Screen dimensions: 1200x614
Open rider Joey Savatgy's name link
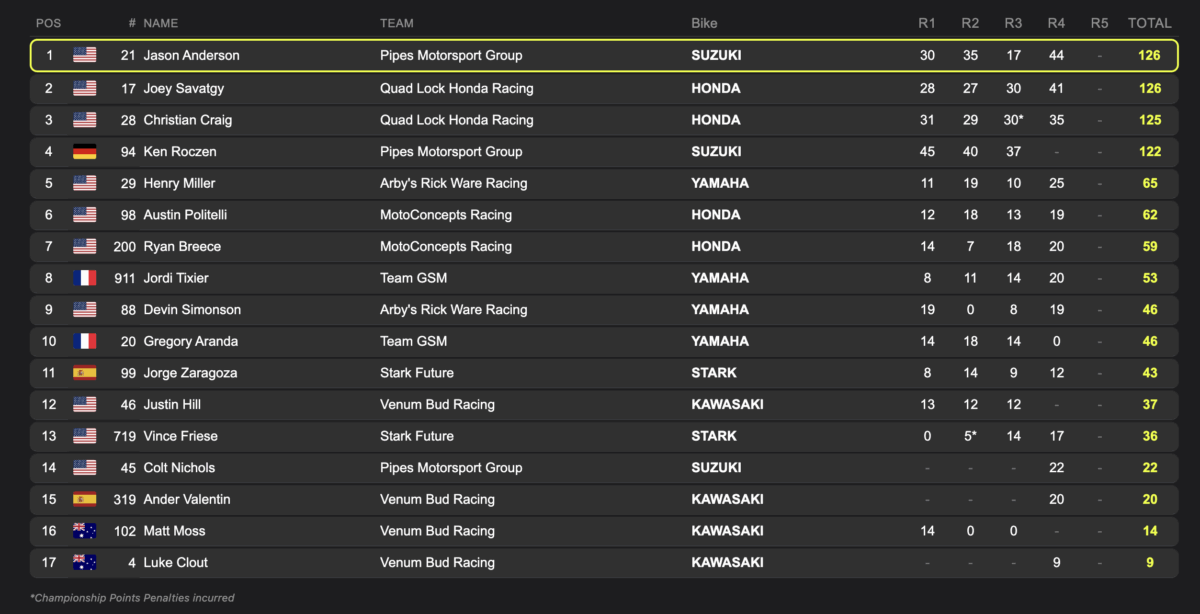184,89
